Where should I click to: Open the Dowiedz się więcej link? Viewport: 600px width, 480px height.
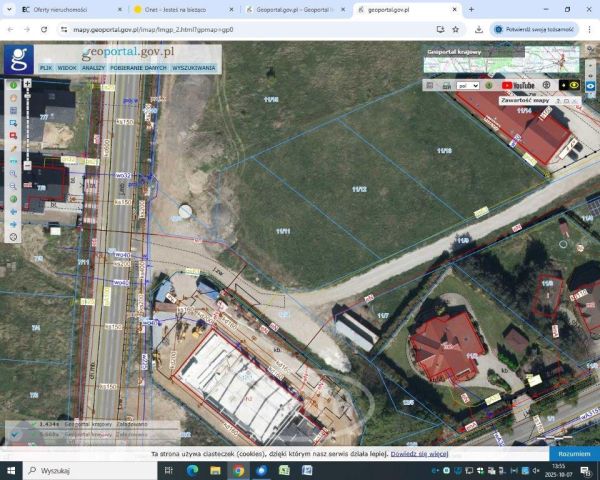[419, 454]
